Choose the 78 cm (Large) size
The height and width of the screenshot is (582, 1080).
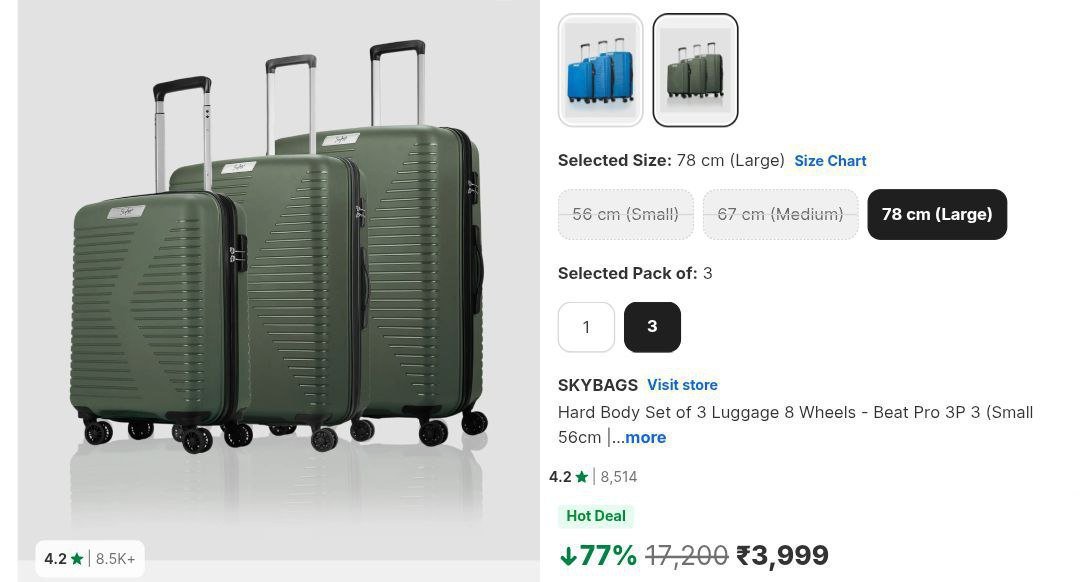(x=937, y=214)
